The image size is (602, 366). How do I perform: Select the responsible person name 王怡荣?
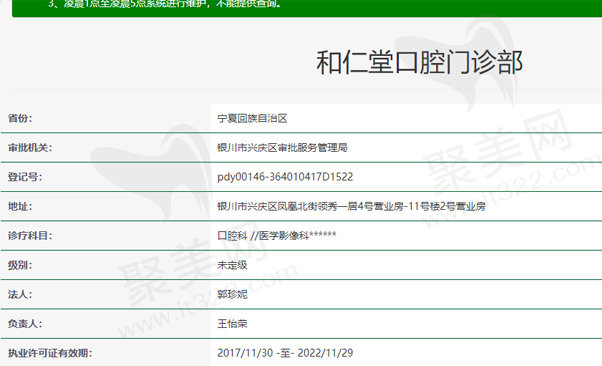232,324
